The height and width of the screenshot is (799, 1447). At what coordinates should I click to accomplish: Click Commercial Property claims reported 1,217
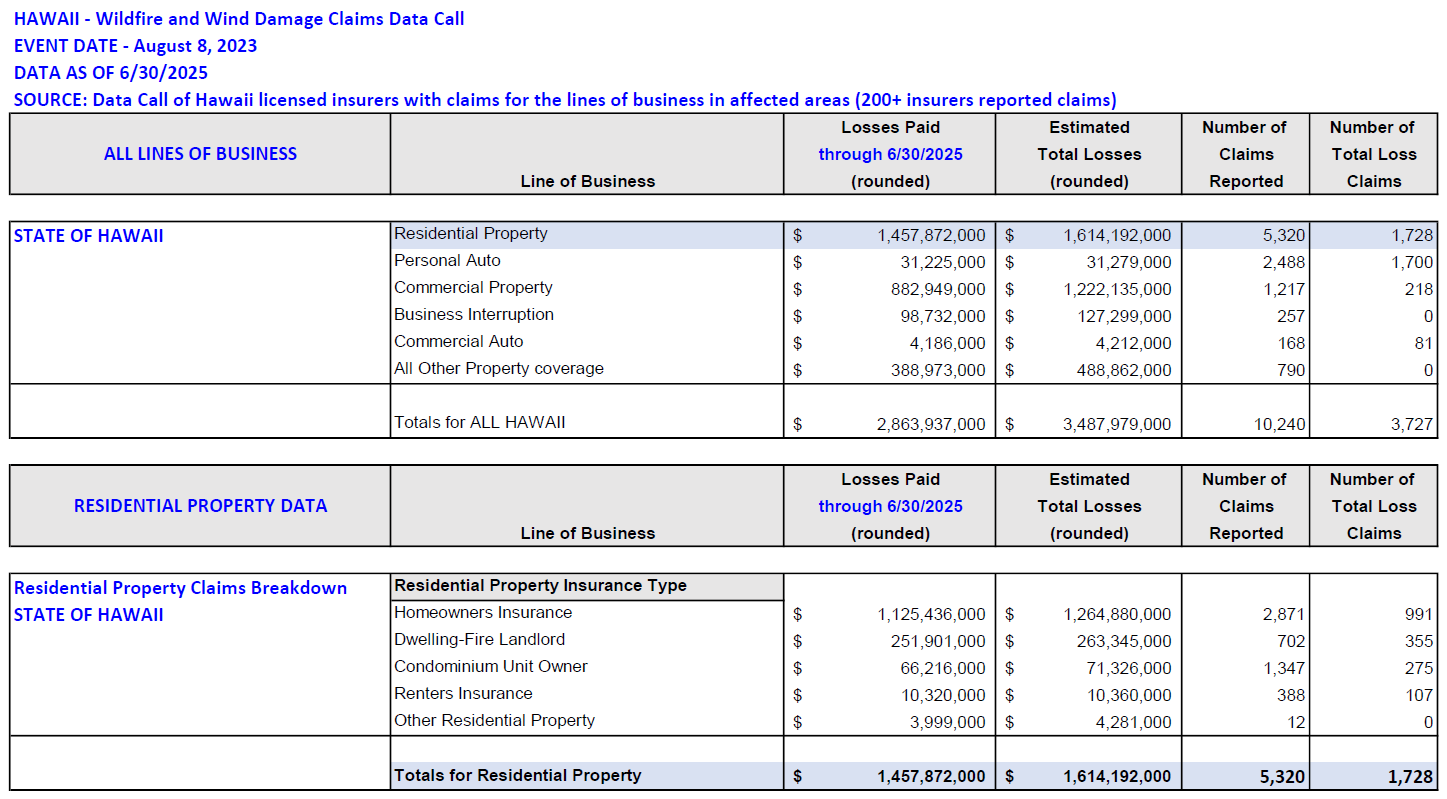click(x=1284, y=290)
